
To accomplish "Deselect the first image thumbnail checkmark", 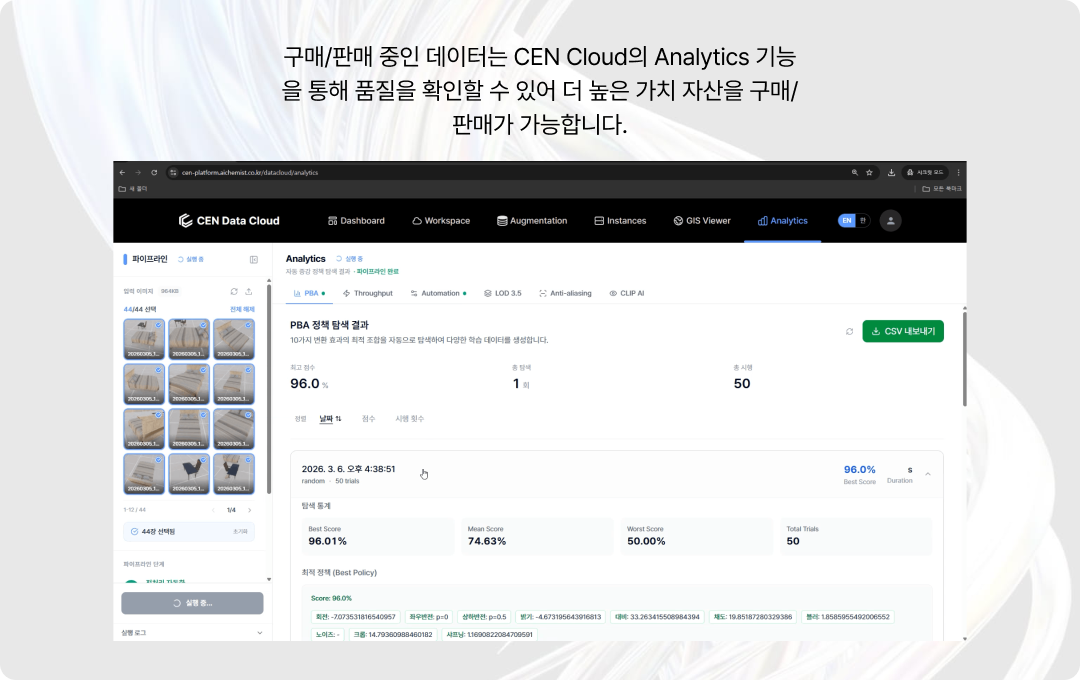I will click(159, 325).
